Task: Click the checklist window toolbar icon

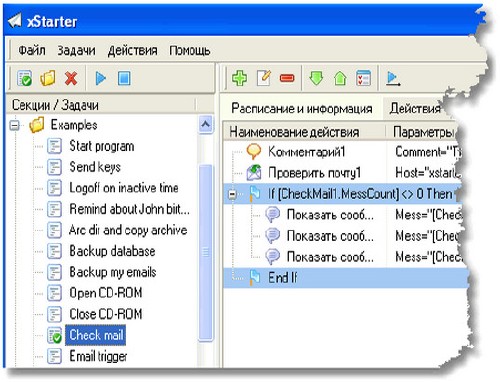Action: click(x=363, y=78)
